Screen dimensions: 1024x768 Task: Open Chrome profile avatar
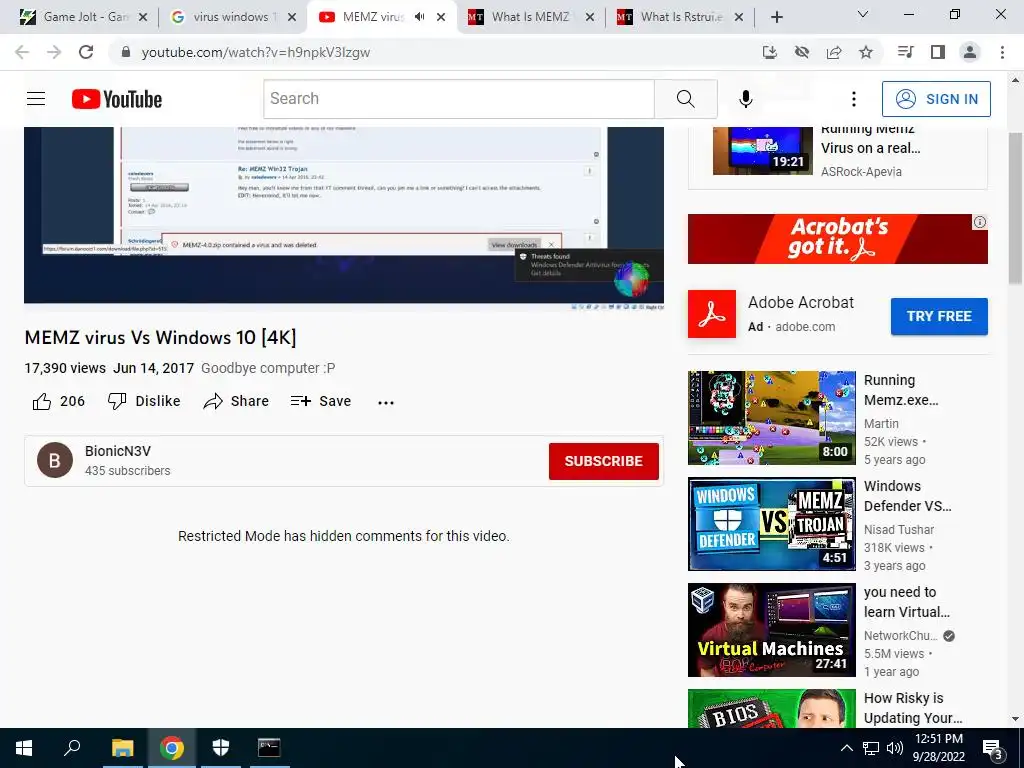[x=970, y=52]
